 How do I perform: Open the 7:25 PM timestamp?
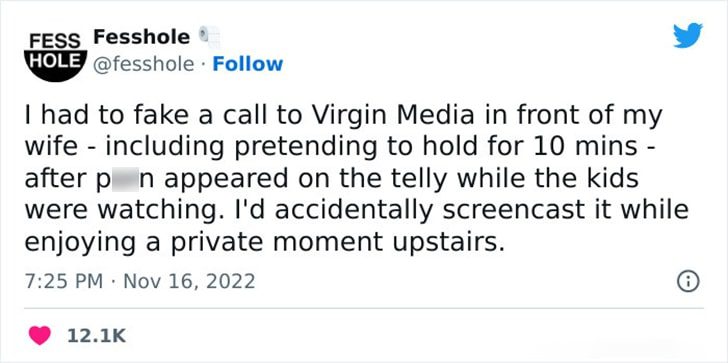64,281
